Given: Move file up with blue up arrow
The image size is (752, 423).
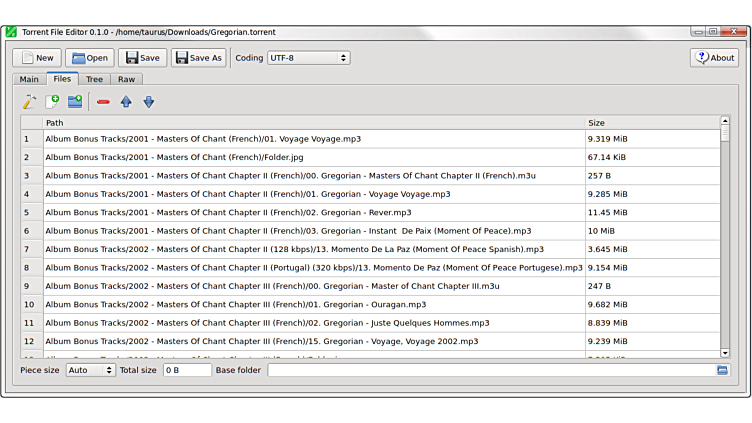Looking at the screenshot, I should [126, 101].
